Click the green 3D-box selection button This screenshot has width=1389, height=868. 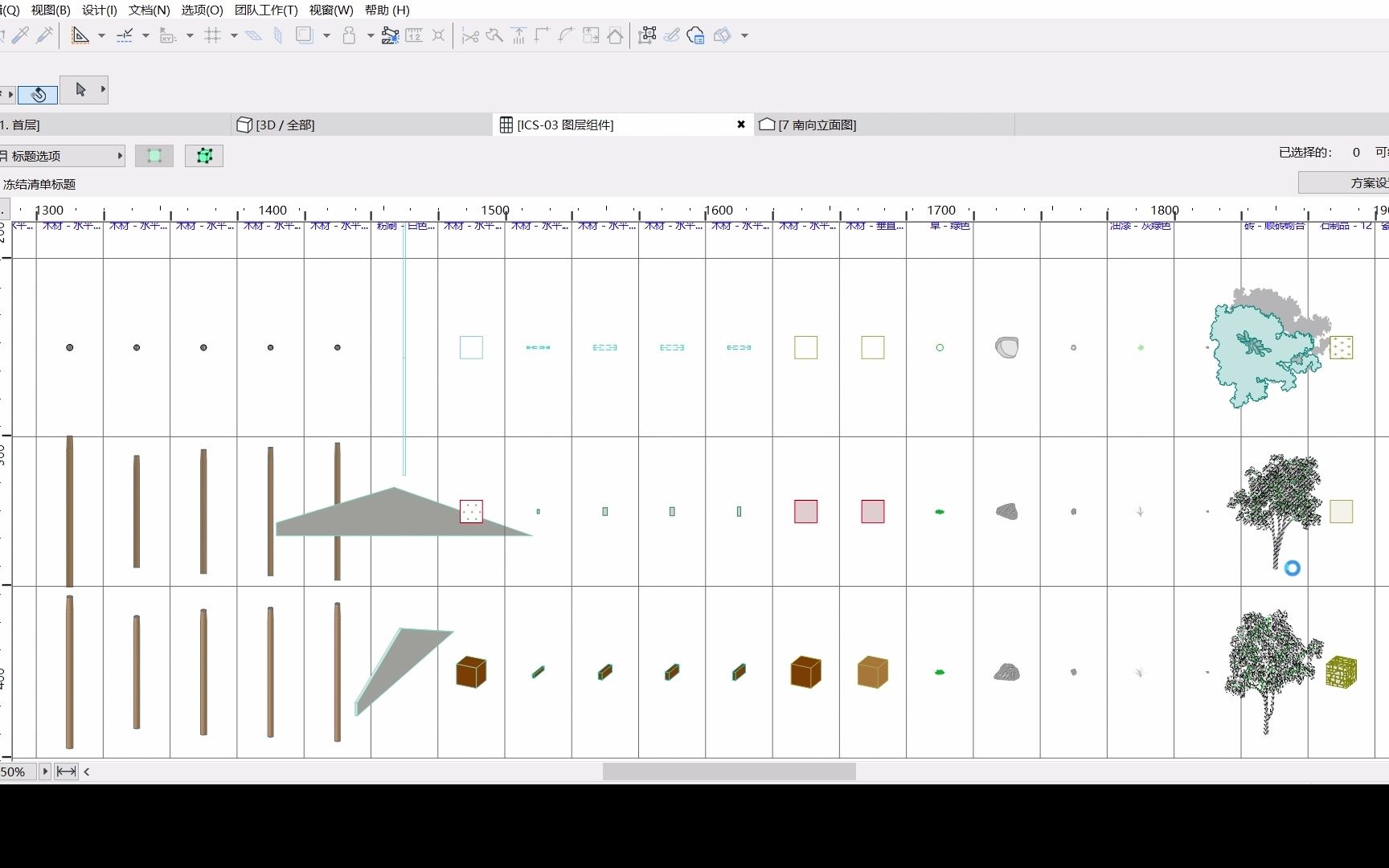pyautogui.click(x=204, y=156)
